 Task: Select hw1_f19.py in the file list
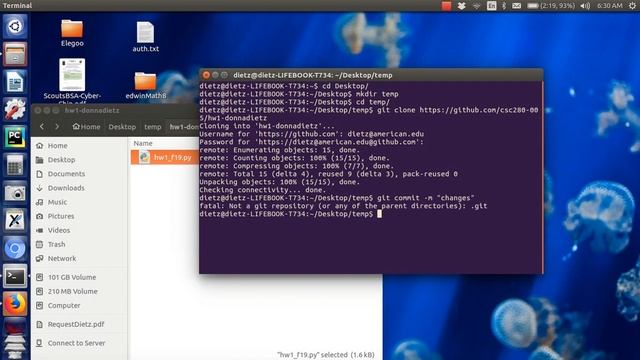(165, 157)
